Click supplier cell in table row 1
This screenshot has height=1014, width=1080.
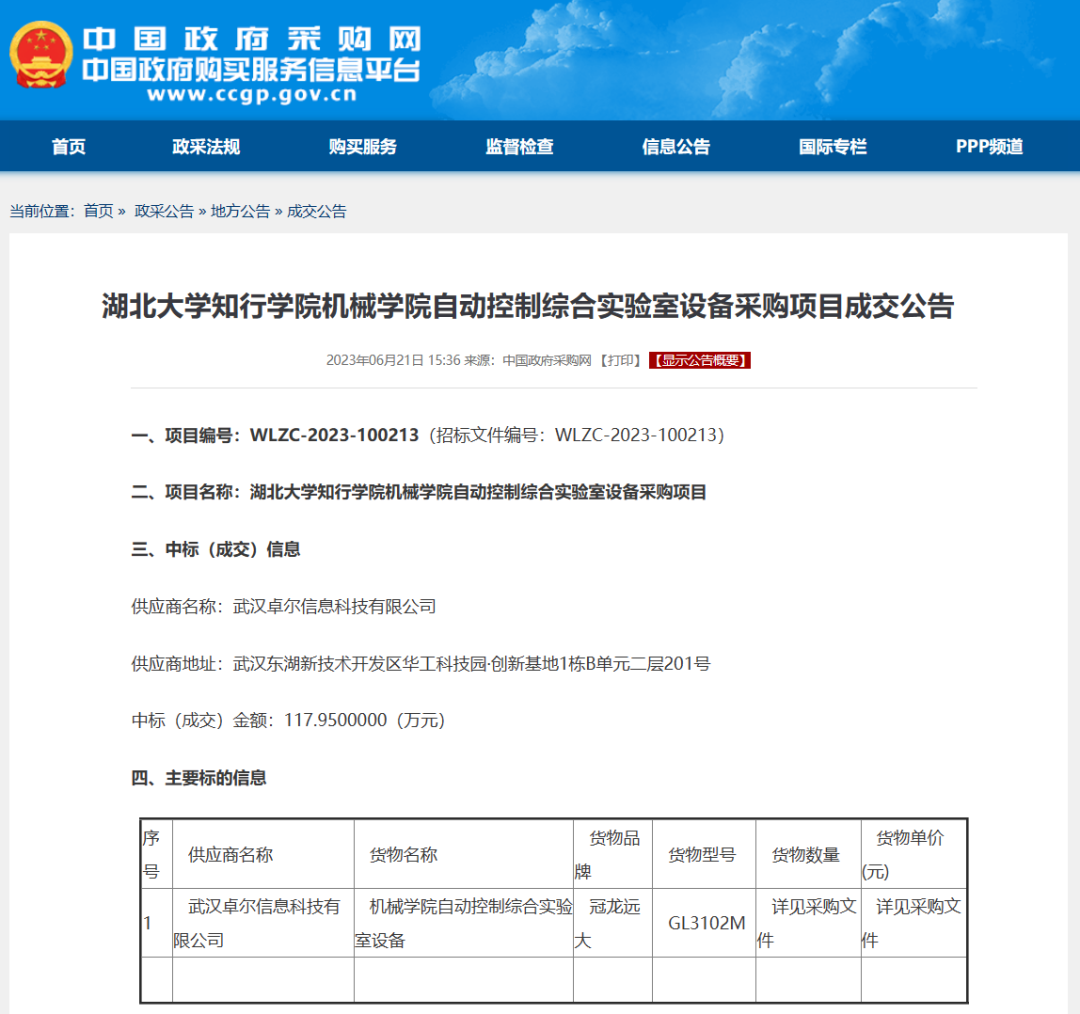pyautogui.click(x=263, y=923)
